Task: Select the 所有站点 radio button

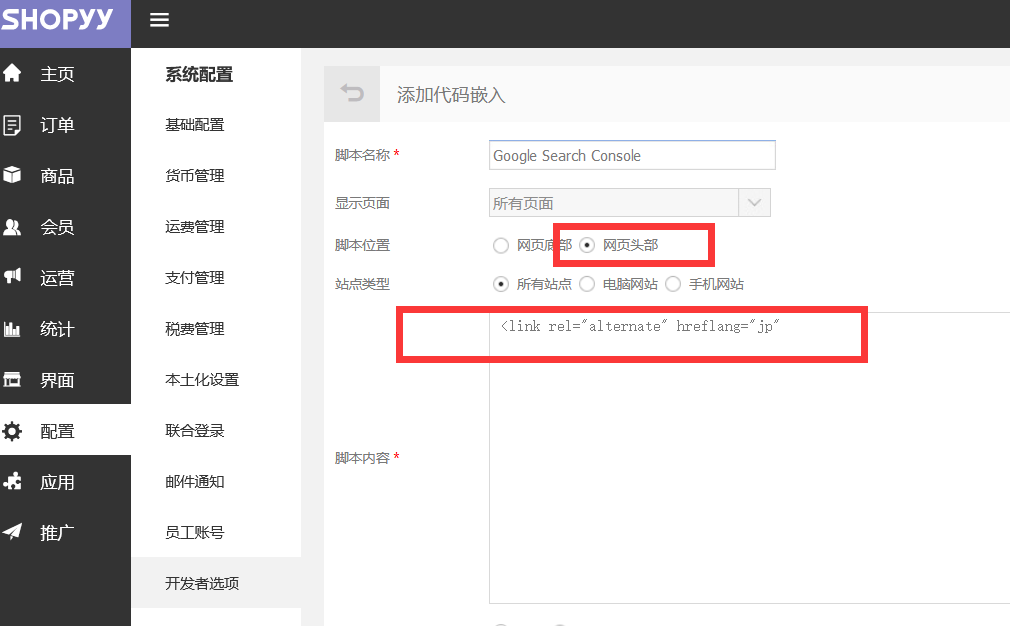Action: [501, 284]
